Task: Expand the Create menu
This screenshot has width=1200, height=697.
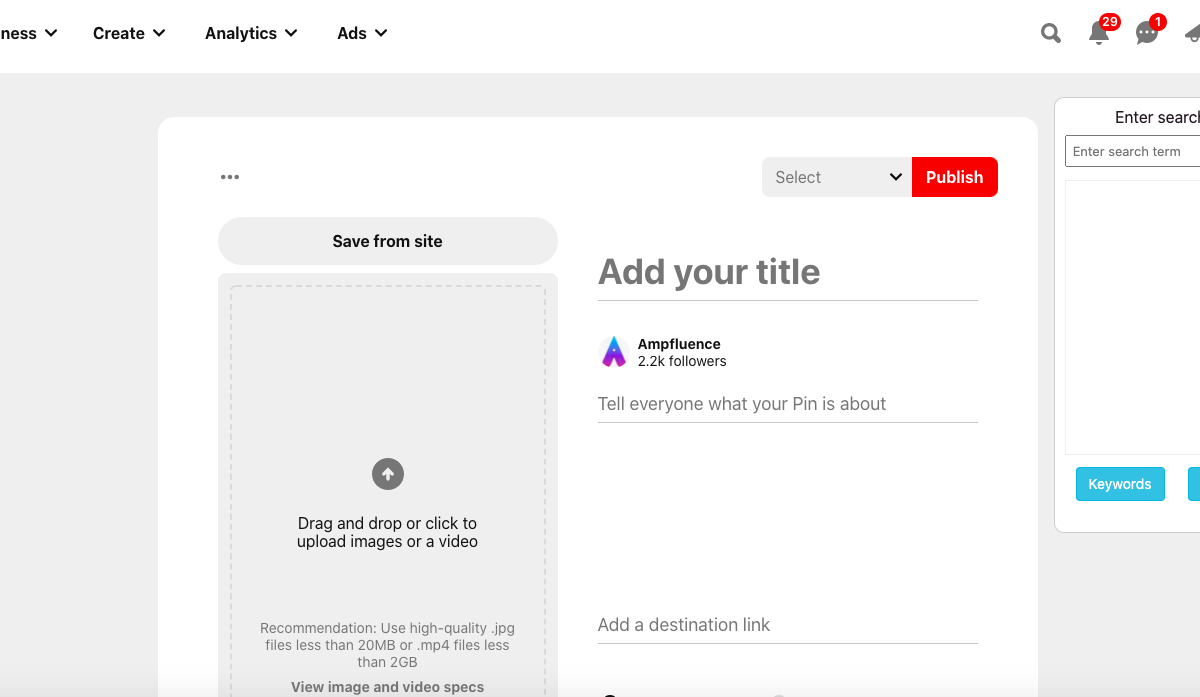Action: 129,33
